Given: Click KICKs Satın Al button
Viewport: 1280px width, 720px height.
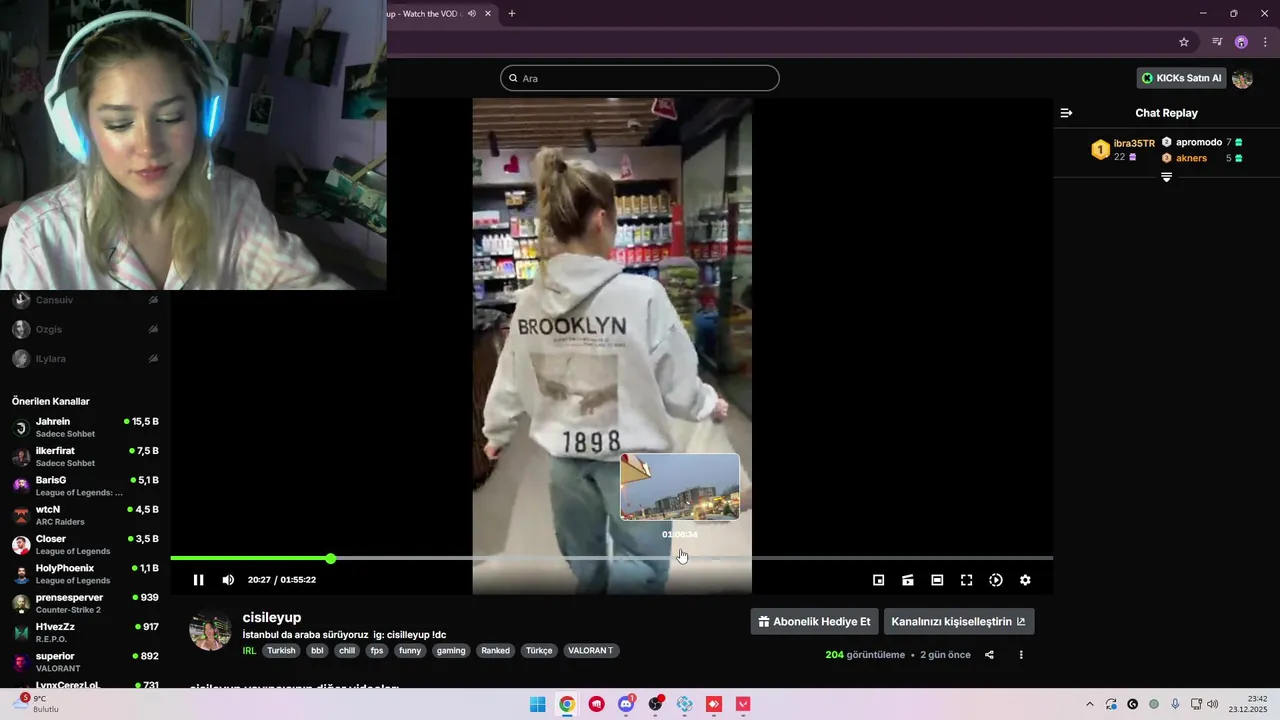Looking at the screenshot, I should point(1182,78).
